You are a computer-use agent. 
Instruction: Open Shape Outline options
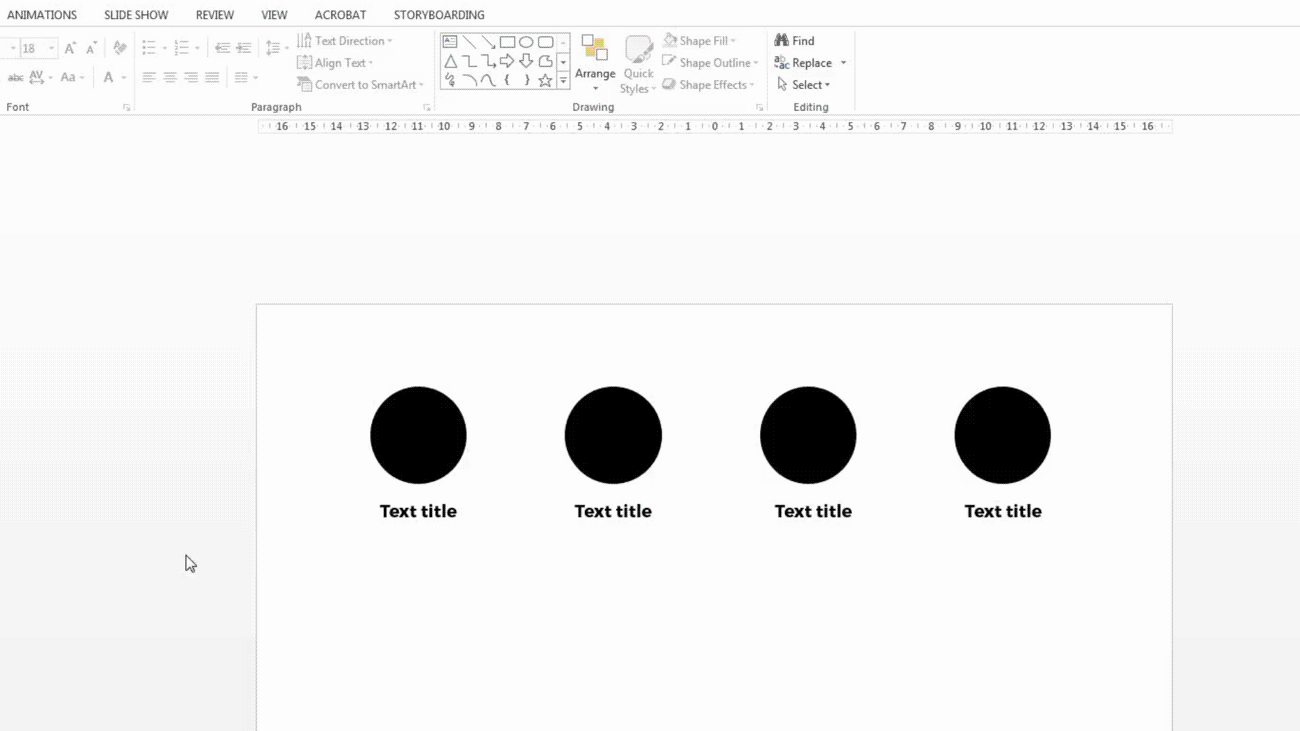(710, 63)
